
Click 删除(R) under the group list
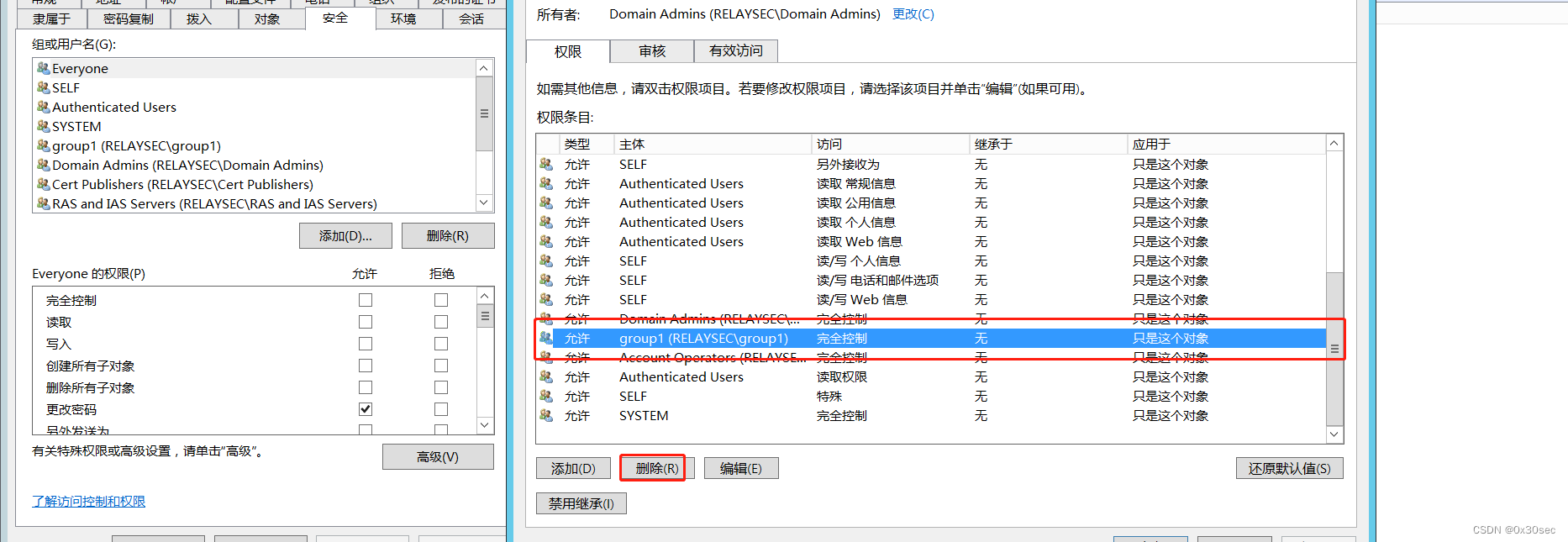click(448, 236)
